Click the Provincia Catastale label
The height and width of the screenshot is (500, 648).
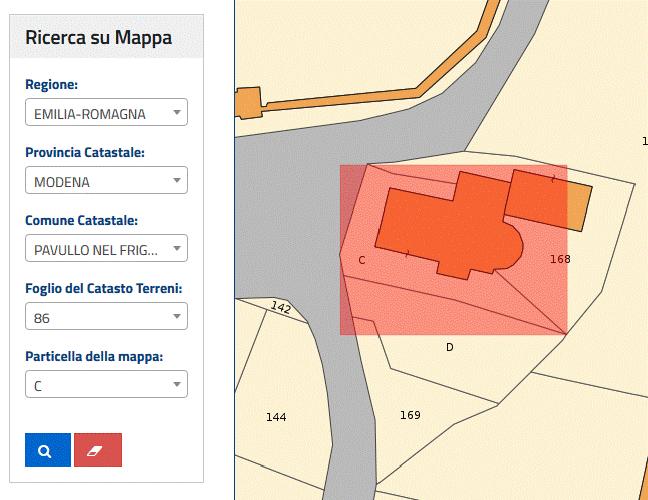(x=85, y=153)
